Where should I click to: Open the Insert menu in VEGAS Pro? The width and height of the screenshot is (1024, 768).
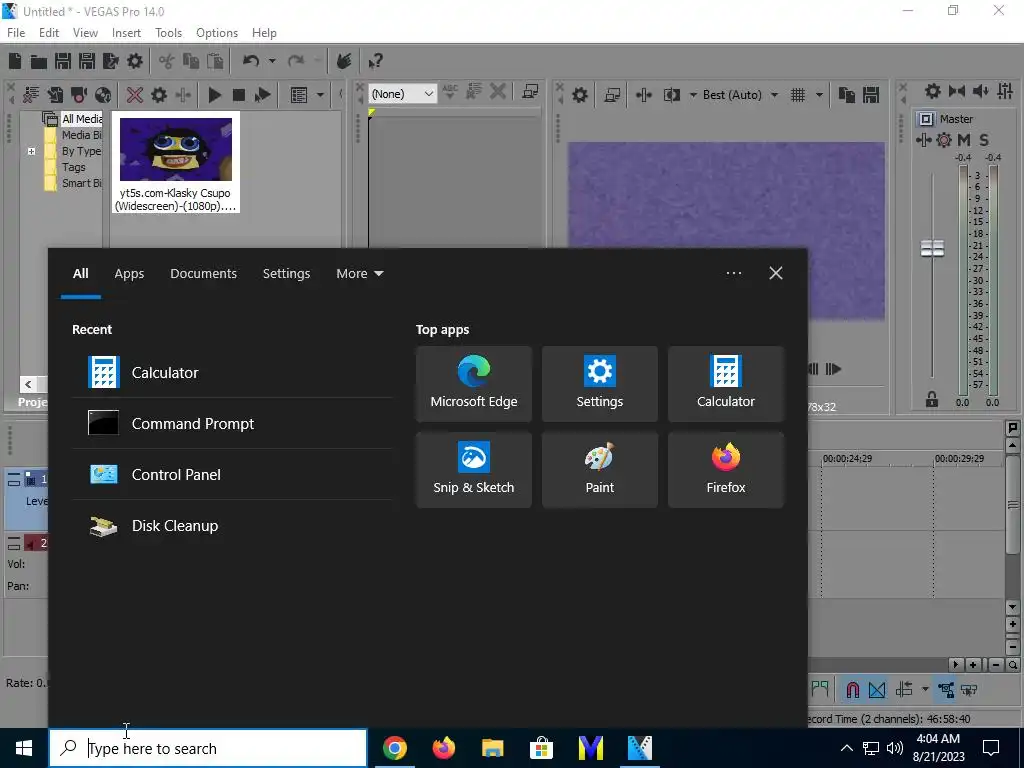tap(126, 33)
